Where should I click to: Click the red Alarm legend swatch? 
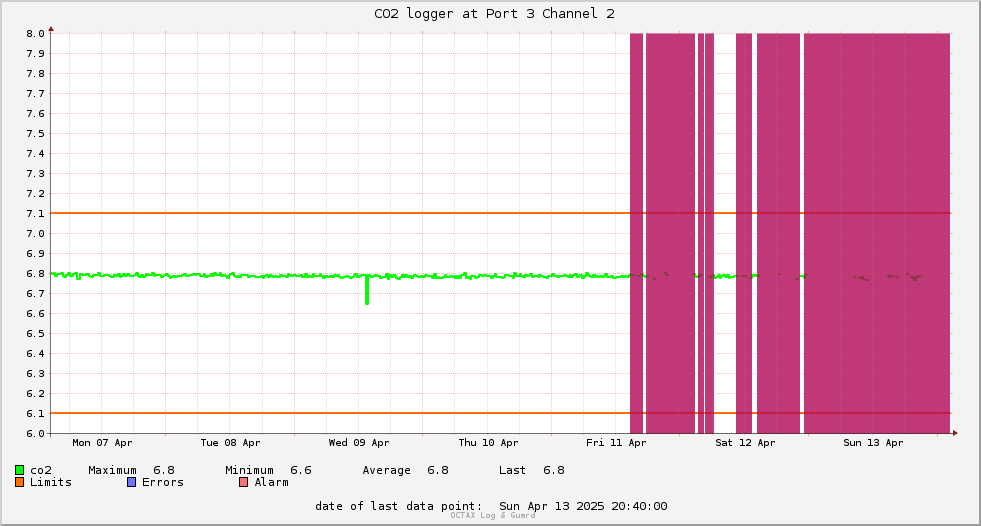244,482
